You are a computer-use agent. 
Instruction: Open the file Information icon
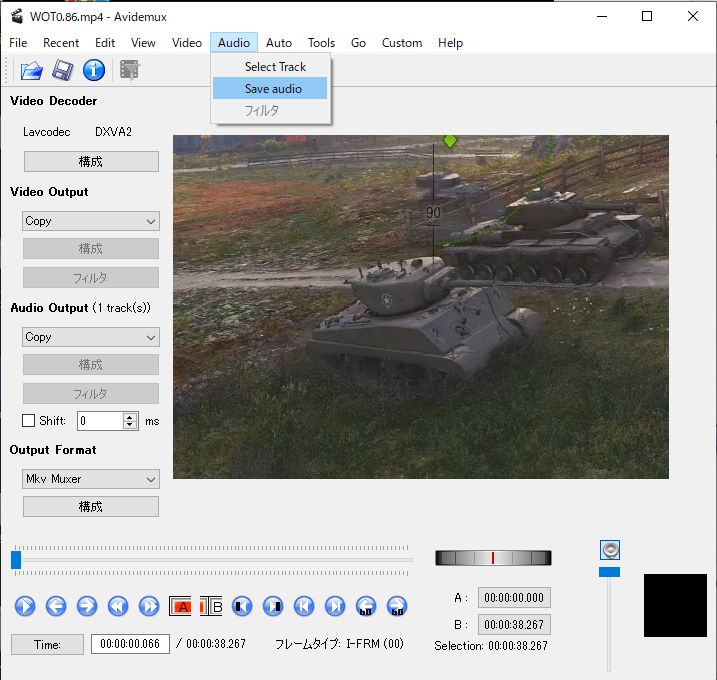point(94,70)
